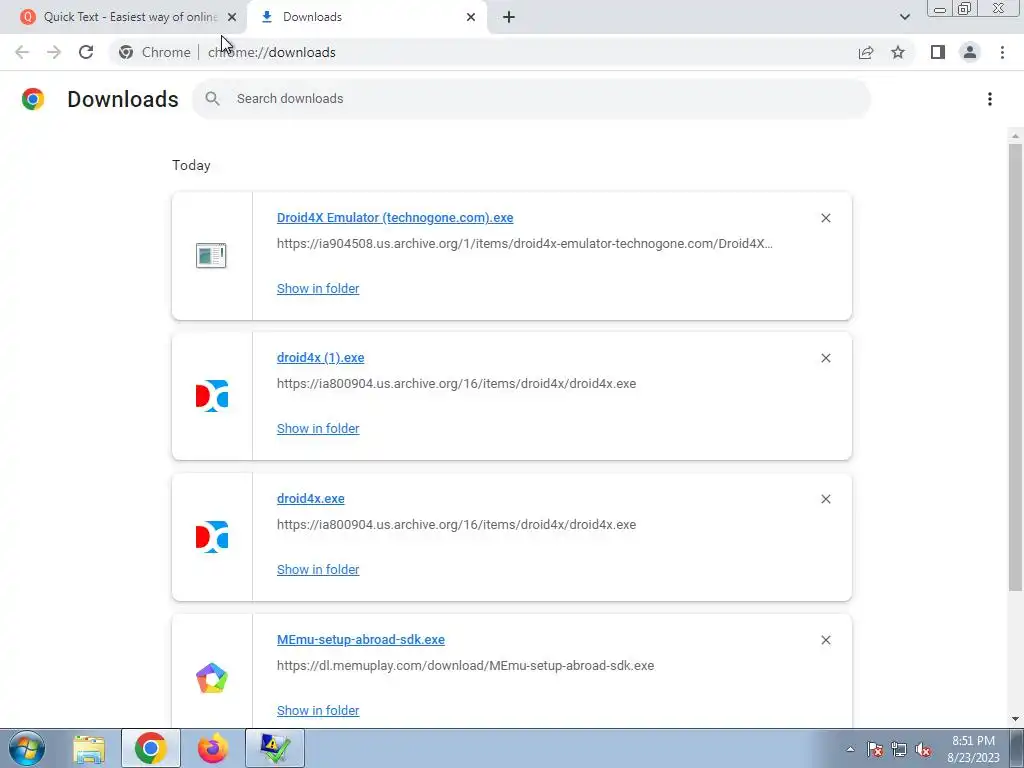Click the Search downloads field
The image size is (1024, 768).
tap(532, 99)
